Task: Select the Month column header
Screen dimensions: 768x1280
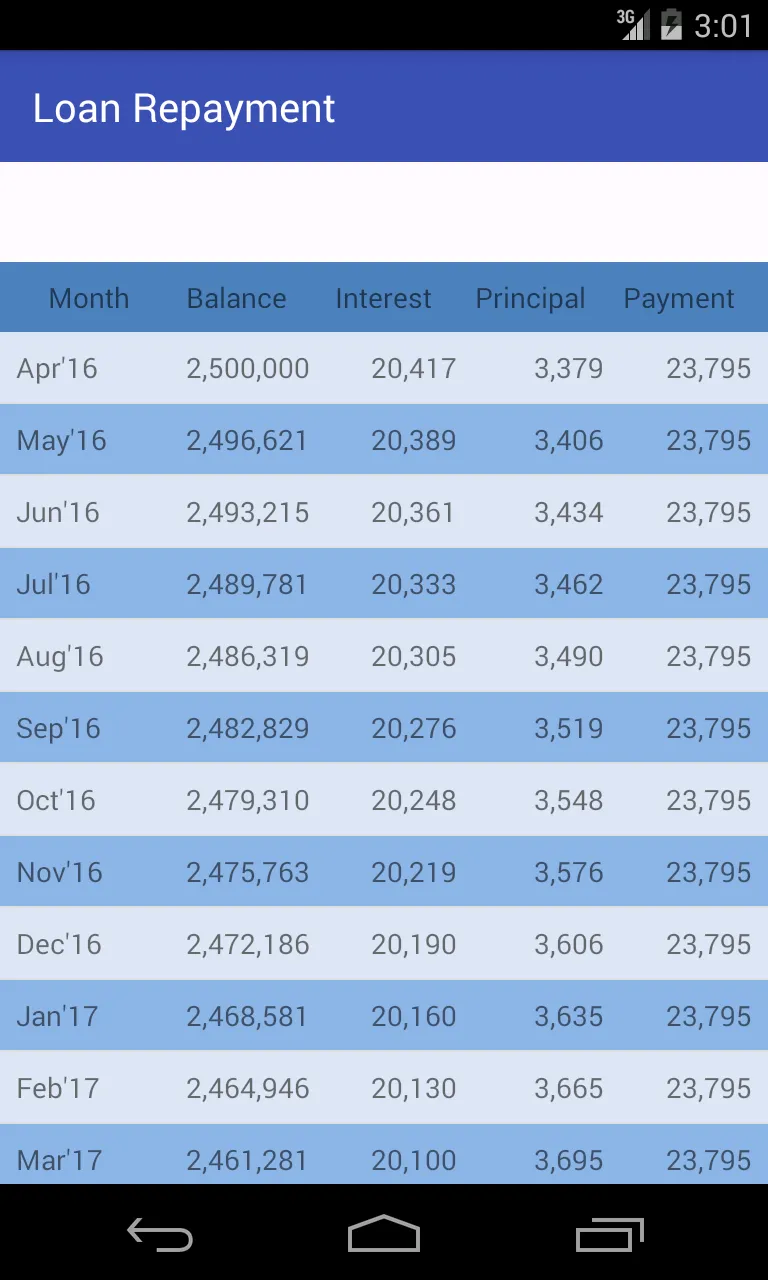Action: pyautogui.click(x=89, y=298)
